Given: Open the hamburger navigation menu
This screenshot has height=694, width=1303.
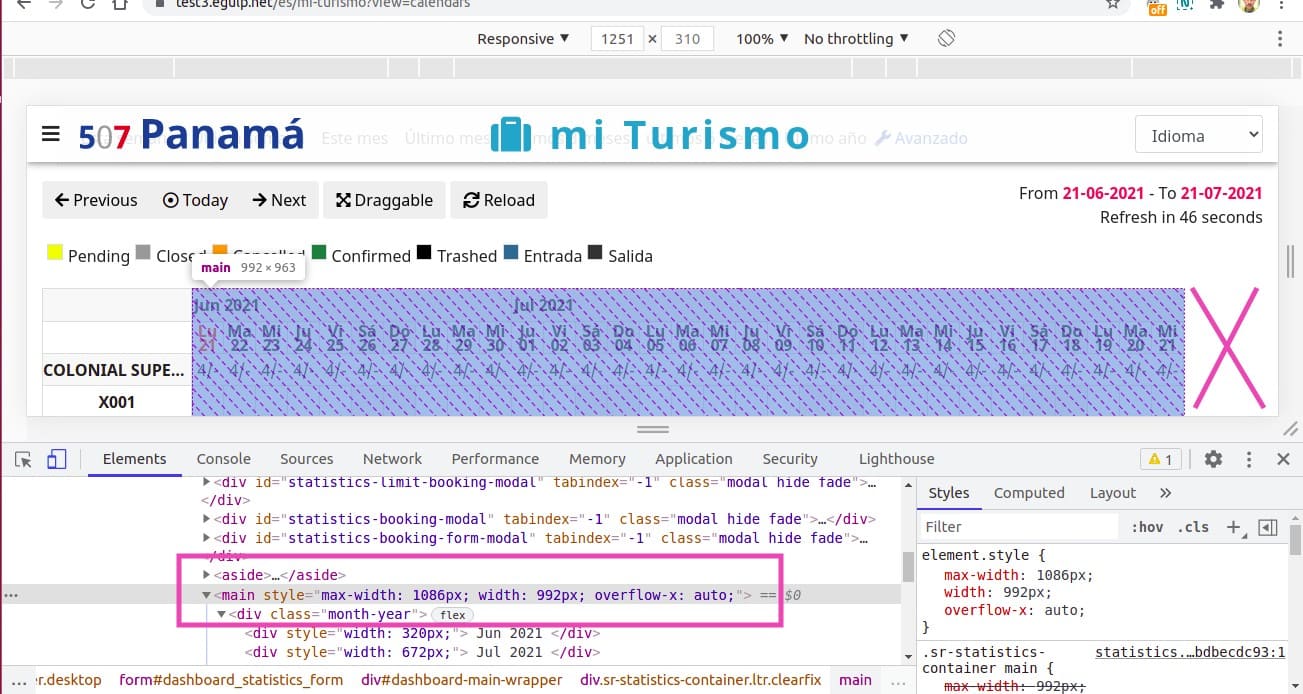Looking at the screenshot, I should 51,134.
